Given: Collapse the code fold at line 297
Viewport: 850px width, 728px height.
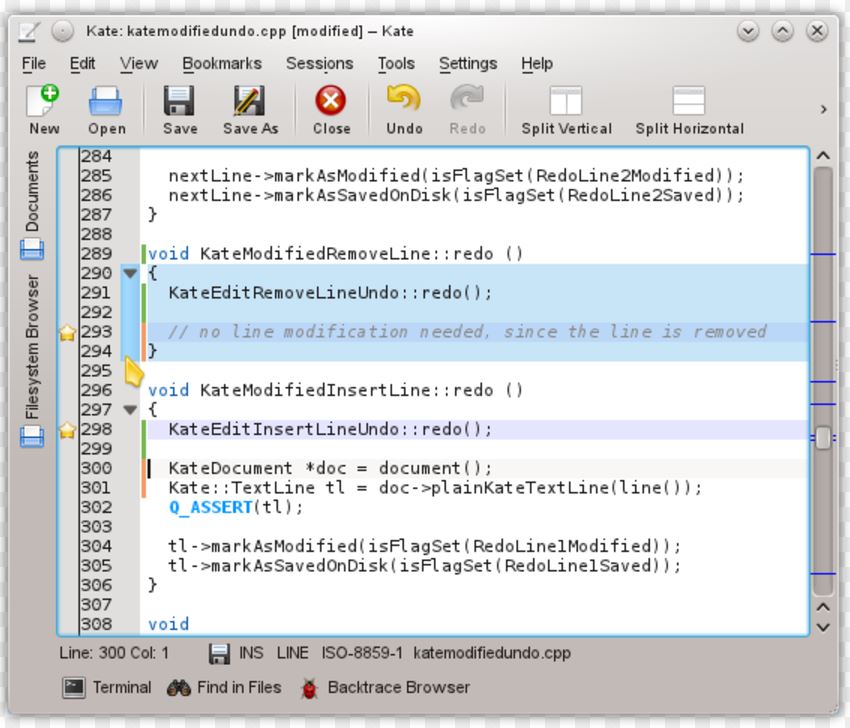Looking at the screenshot, I should point(130,410).
